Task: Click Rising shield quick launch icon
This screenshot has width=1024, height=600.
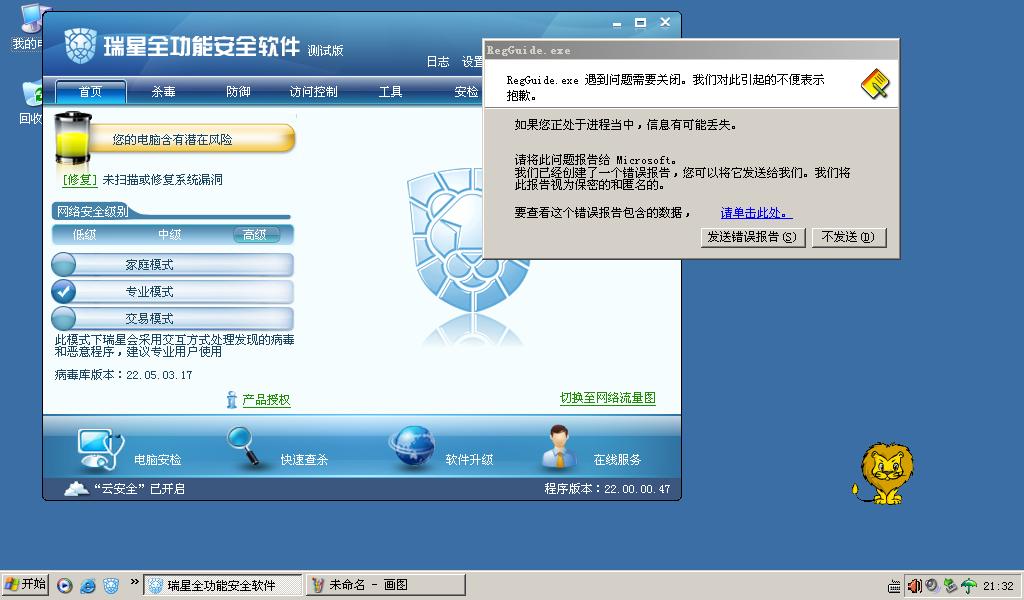Action: click(x=111, y=585)
